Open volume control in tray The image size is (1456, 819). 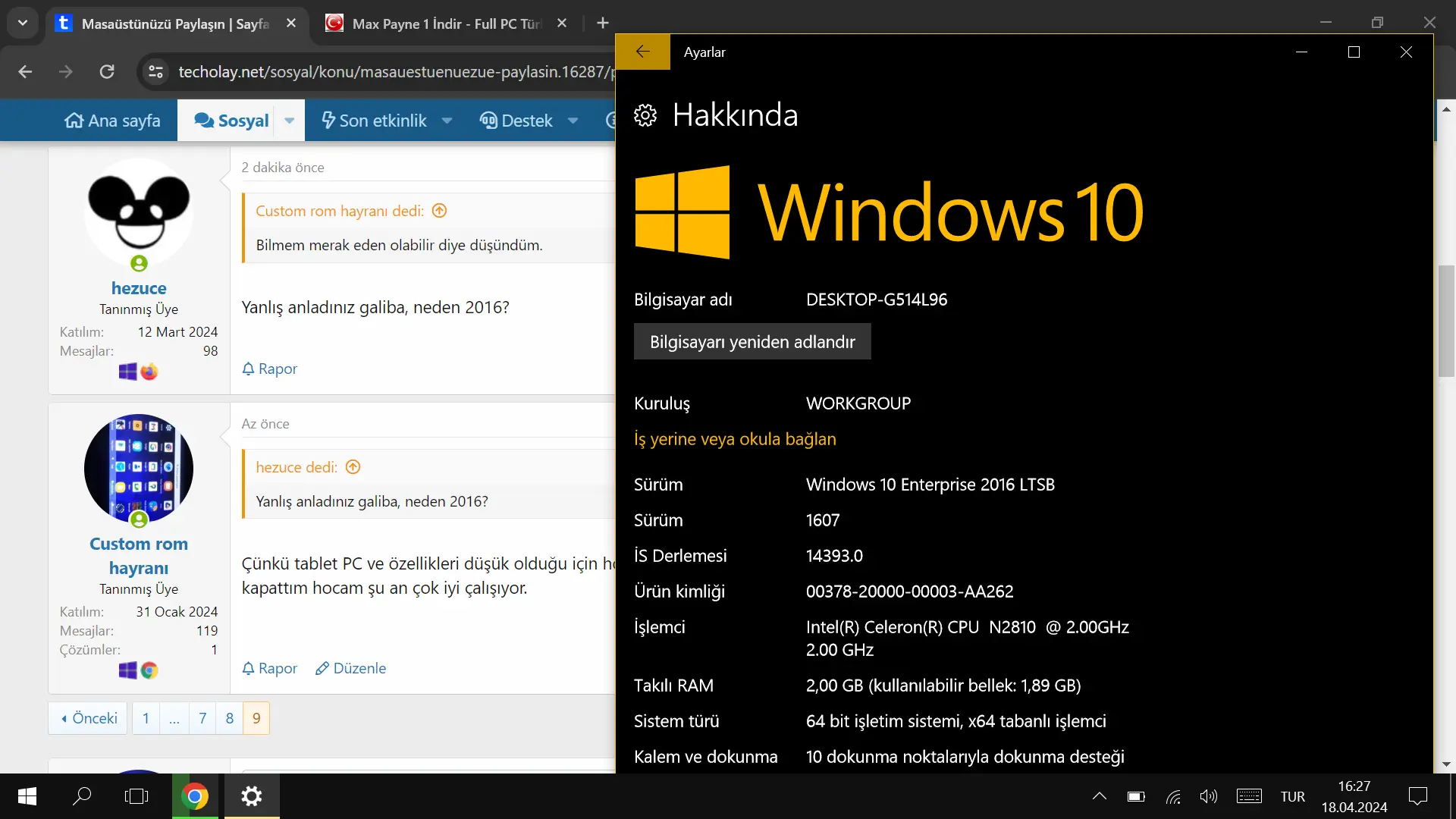tap(1209, 796)
